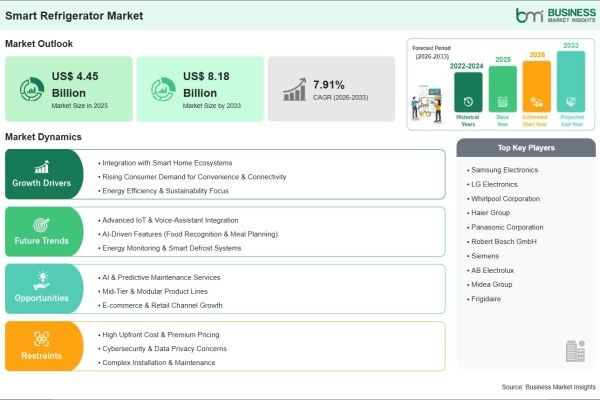Viewport: 600px width, 400px height.
Task: Click Whirlpool Corporation in key players
Action: tap(504, 199)
